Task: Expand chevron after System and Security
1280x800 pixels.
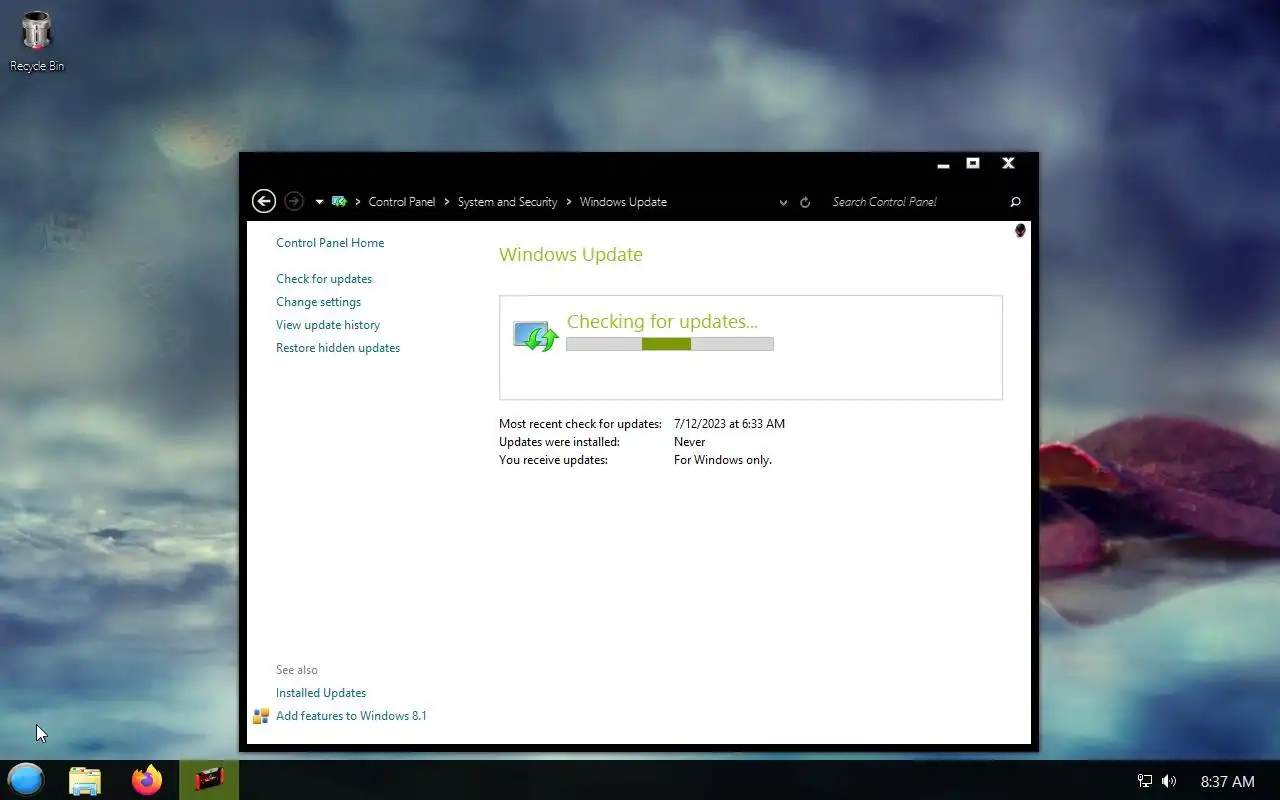Action: pyautogui.click(x=569, y=202)
